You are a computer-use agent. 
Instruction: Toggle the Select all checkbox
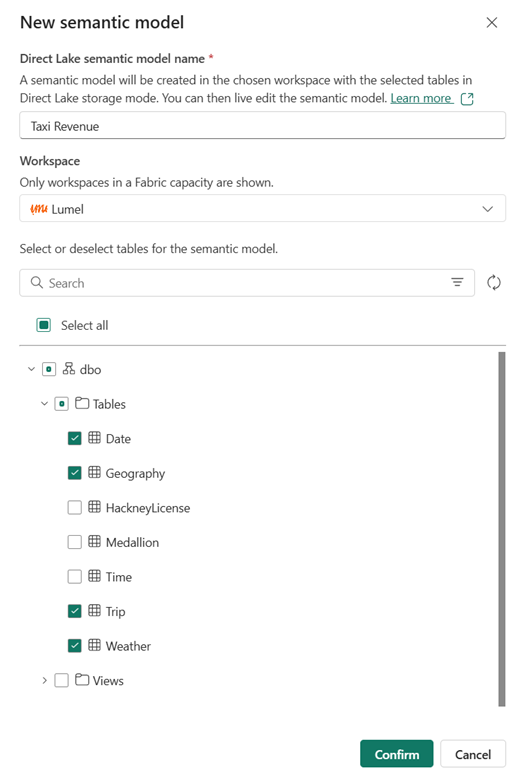click(44, 325)
